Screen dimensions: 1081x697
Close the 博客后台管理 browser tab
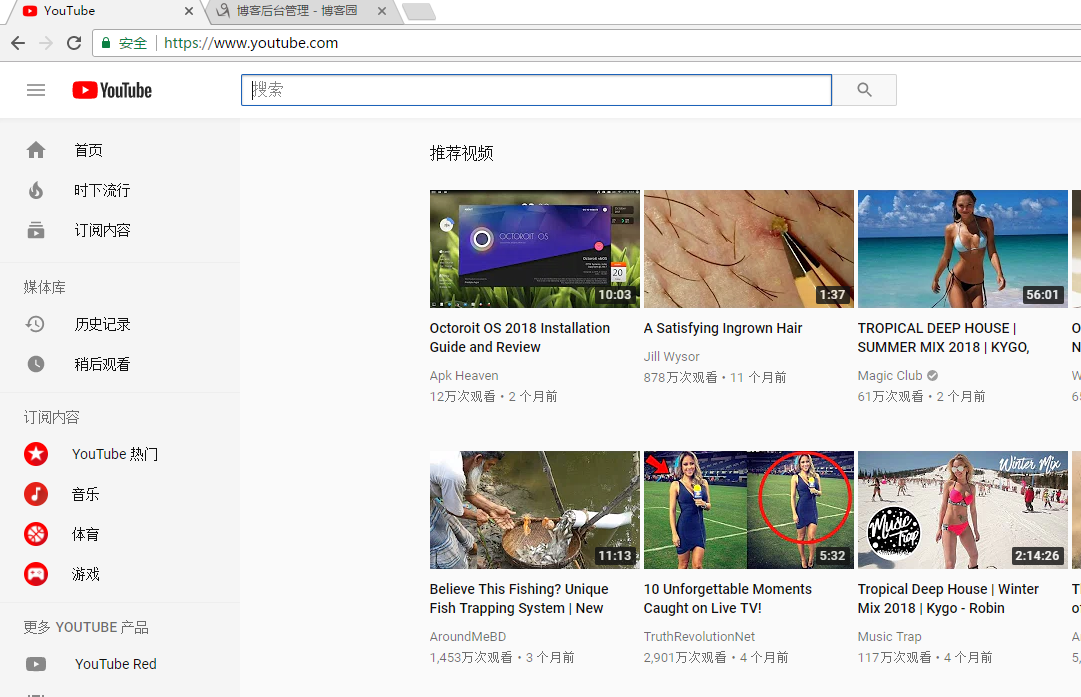[x=382, y=11]
